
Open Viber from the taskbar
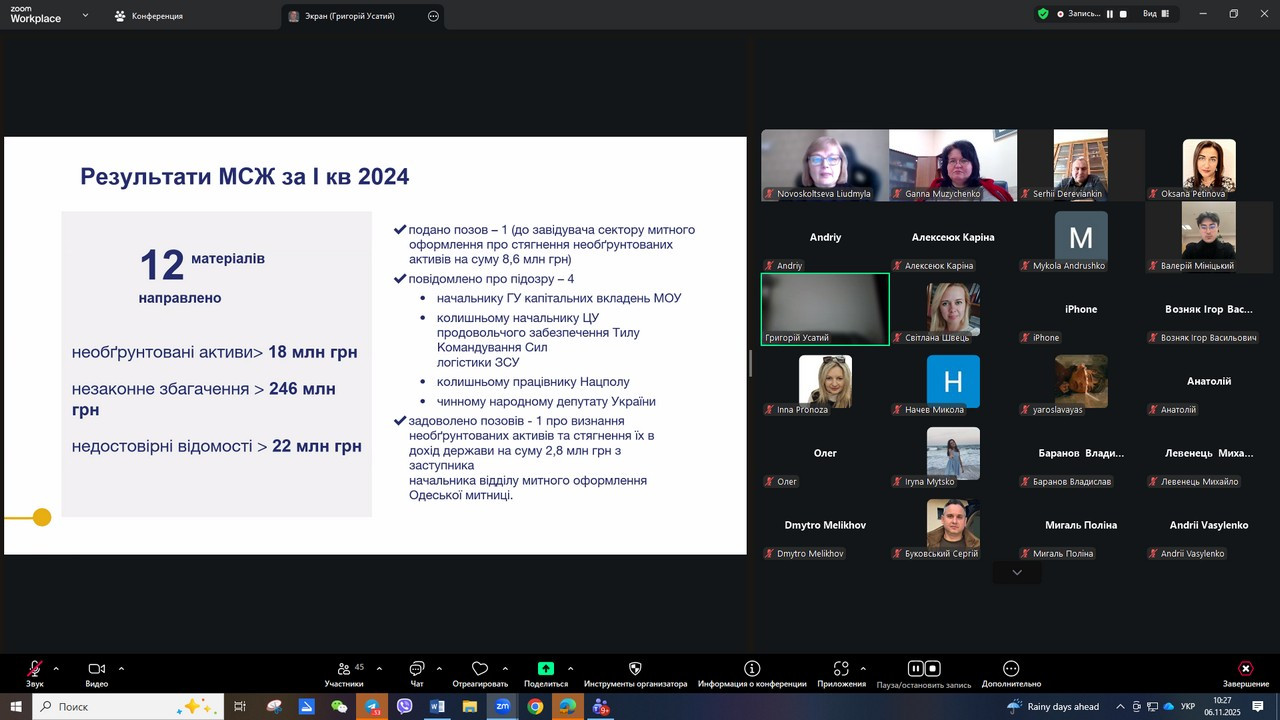(x=404, y=706)
